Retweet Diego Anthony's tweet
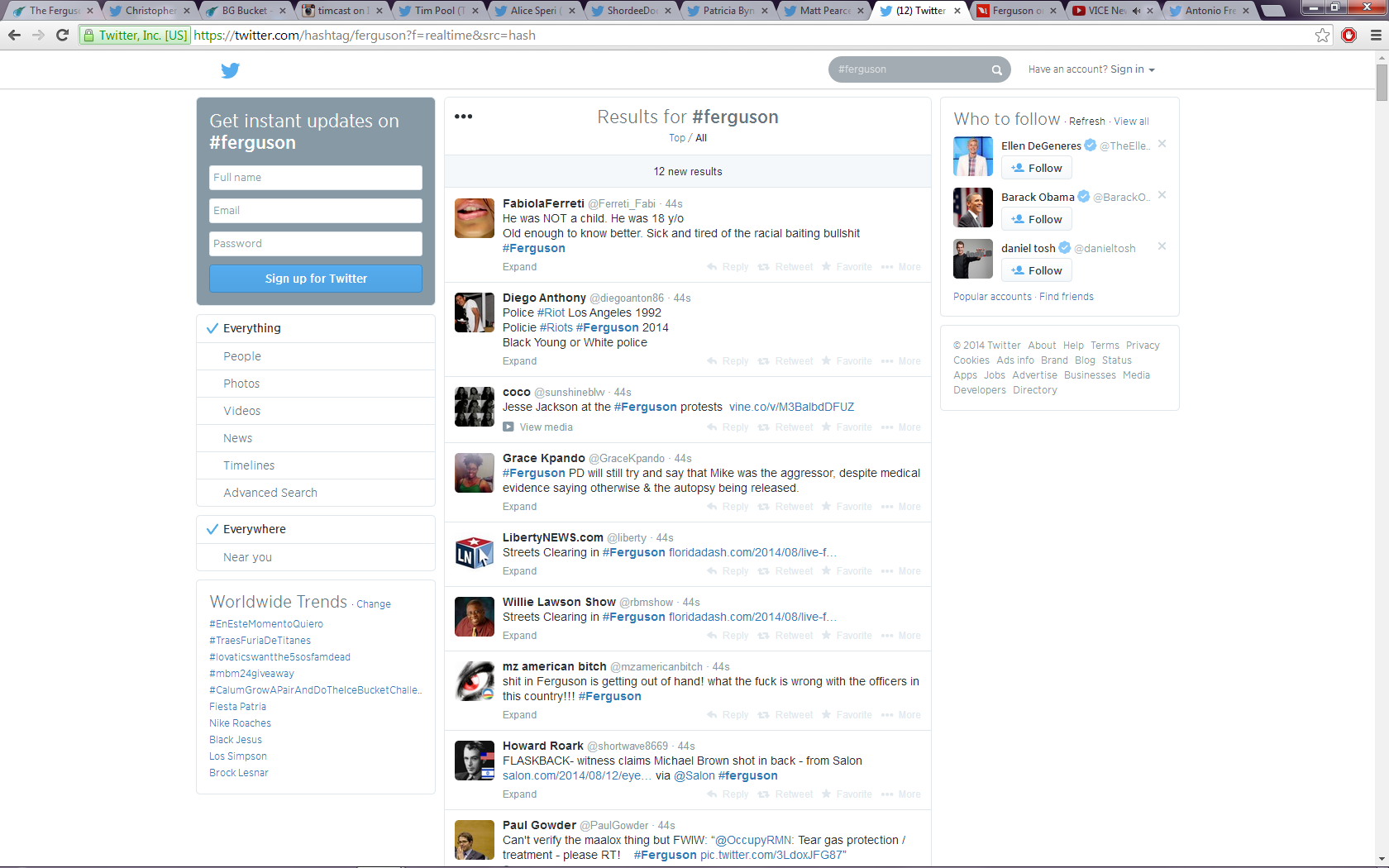 (x=785, y=361)
